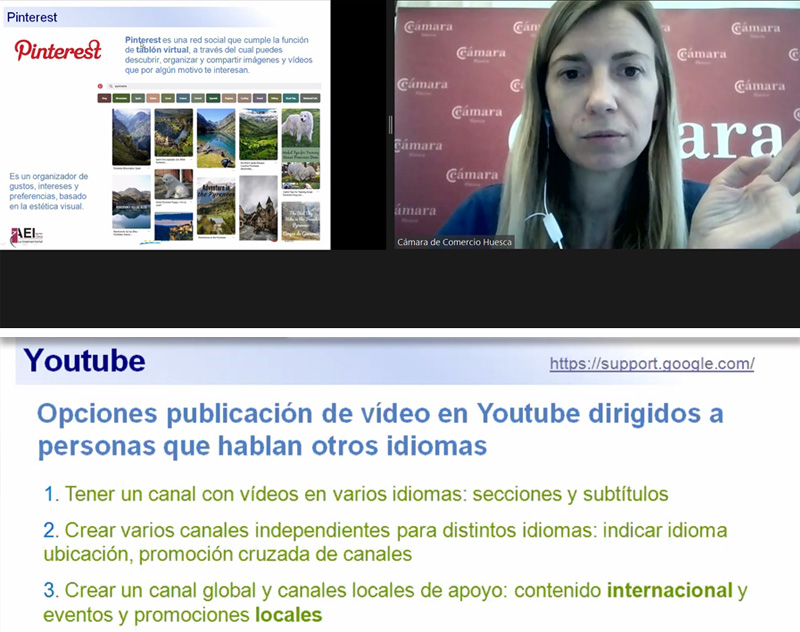Click the 'Cámara de Comercio Huesca' name label

click(454, 242)
